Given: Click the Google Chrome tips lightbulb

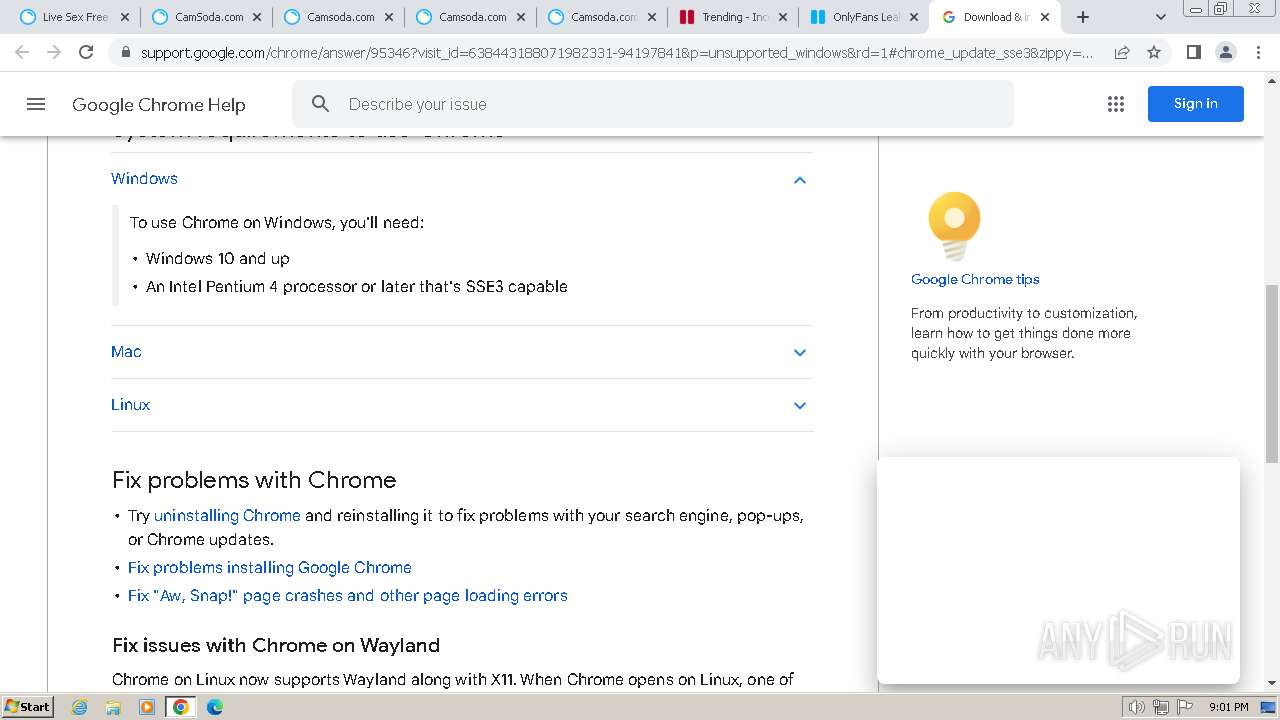Looking at the screenshot, I should coord(954,226).
